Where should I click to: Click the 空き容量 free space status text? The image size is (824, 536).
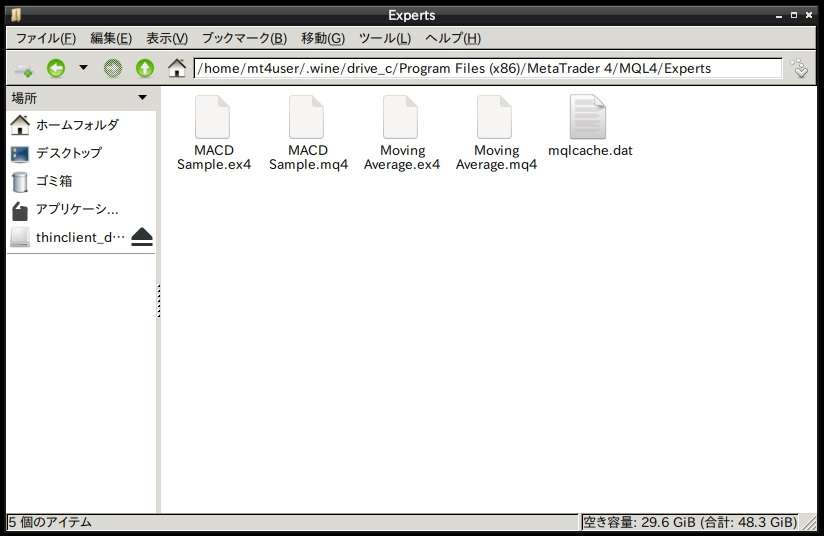[x=690, y=522]
